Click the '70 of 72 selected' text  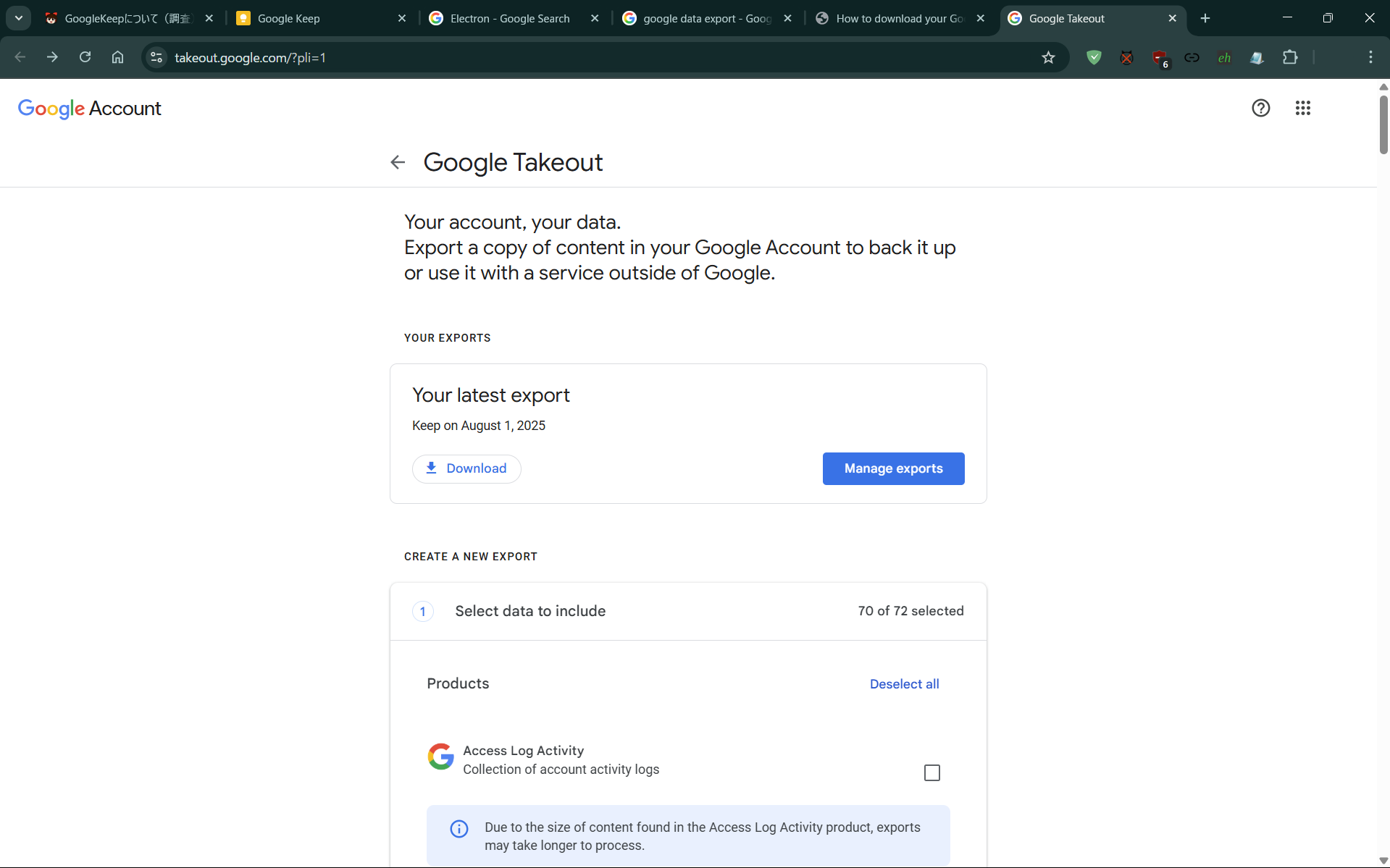910,611
